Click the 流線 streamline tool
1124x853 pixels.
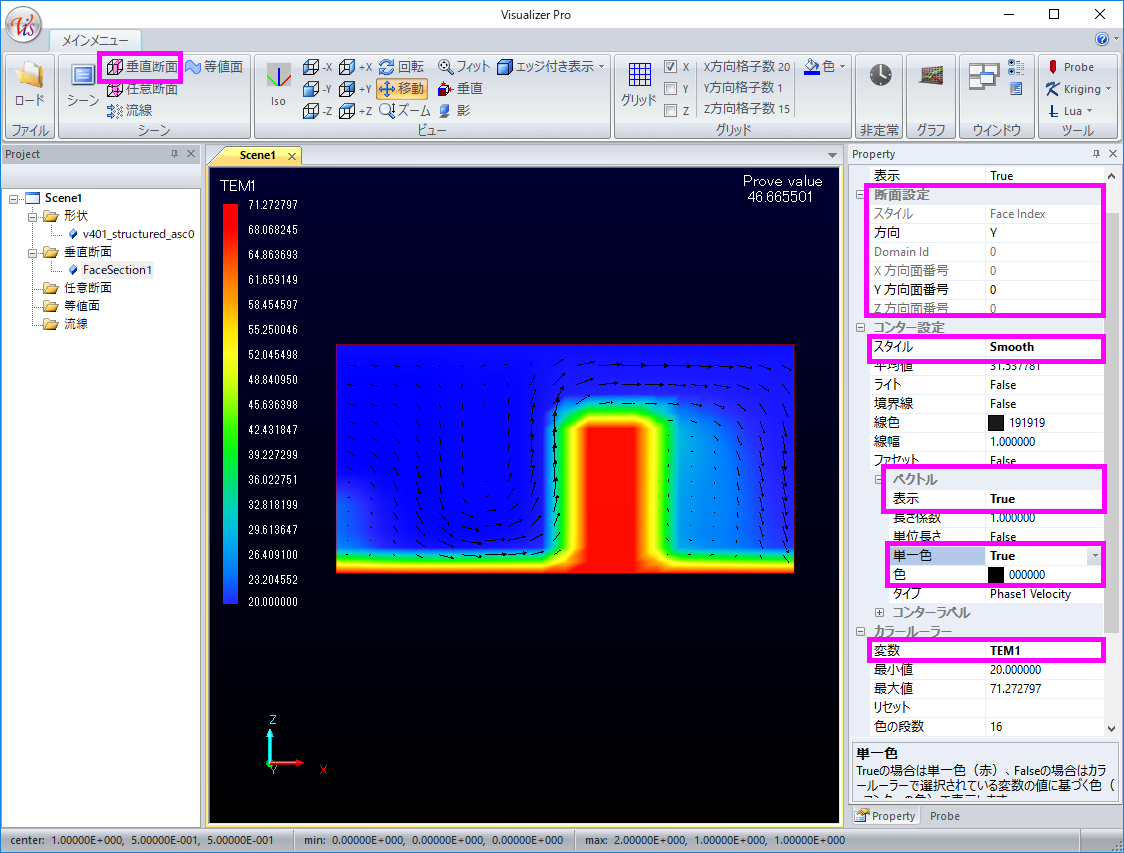click(129, 110)
